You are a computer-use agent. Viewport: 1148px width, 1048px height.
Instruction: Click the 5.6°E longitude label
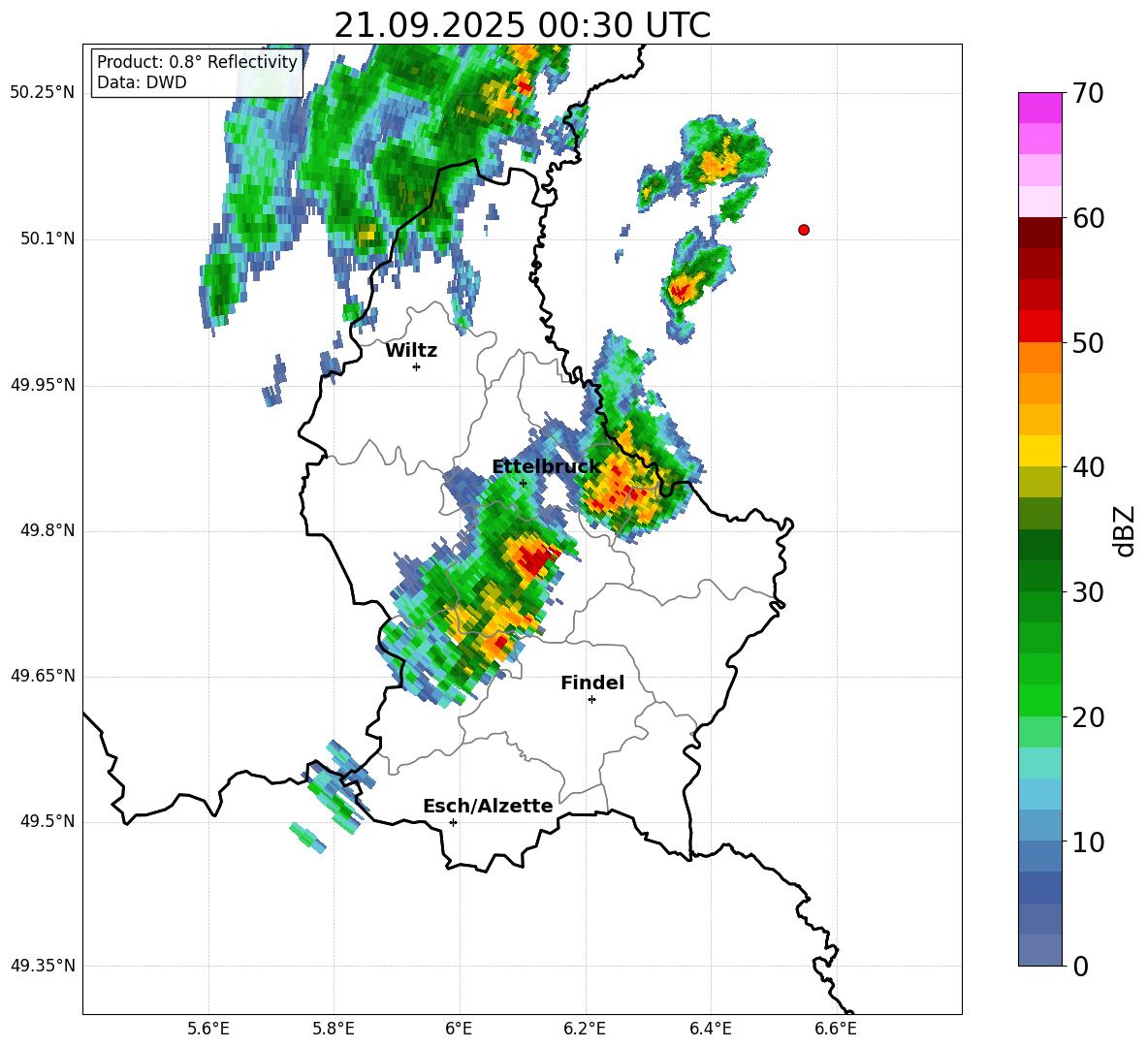click(x=208, y=1029)
